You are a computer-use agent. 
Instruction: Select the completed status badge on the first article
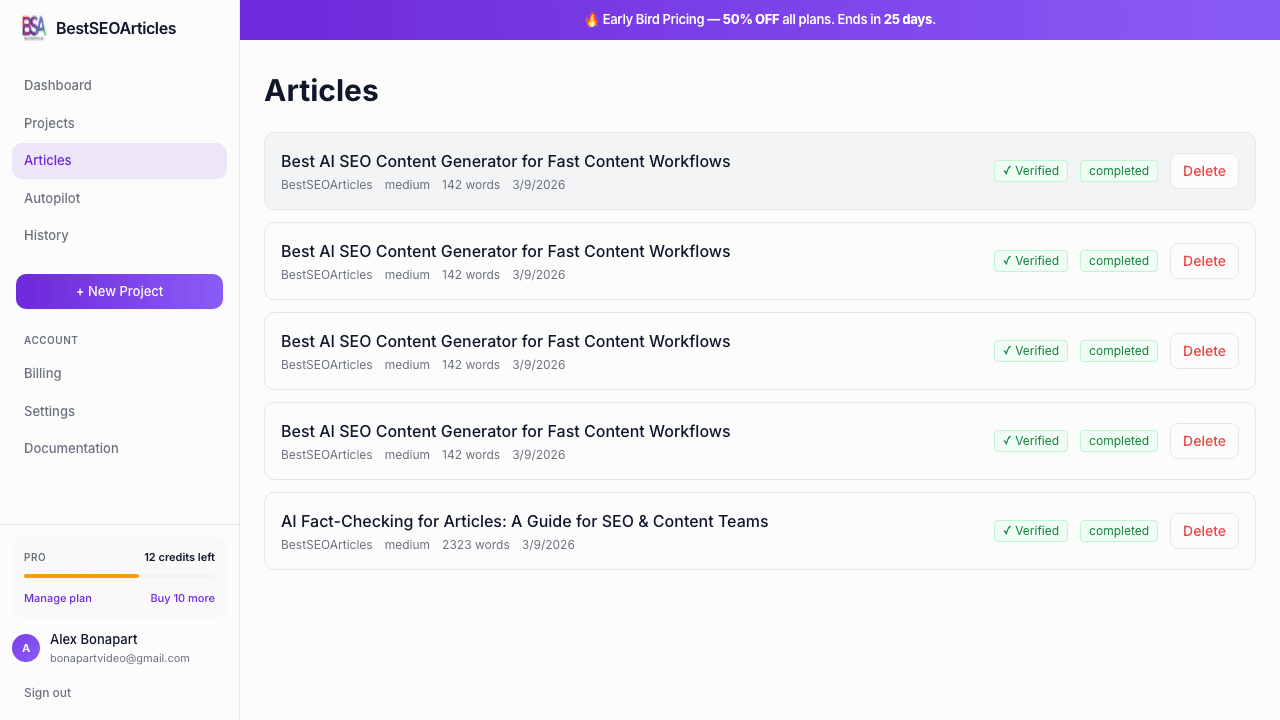point(1118,171)
